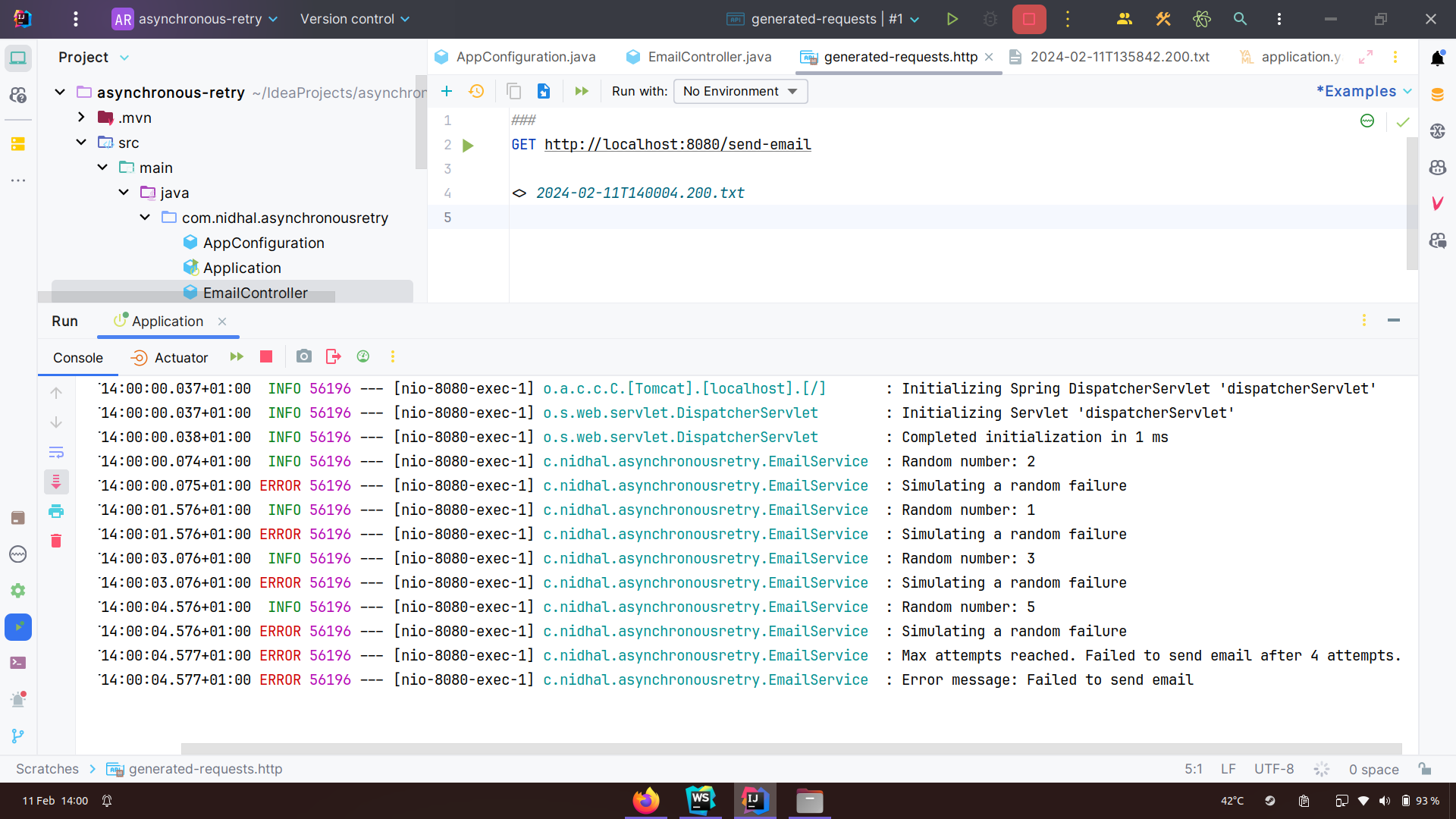
Task: Start a debug session from the top toolbar
Action: point(990,19)
